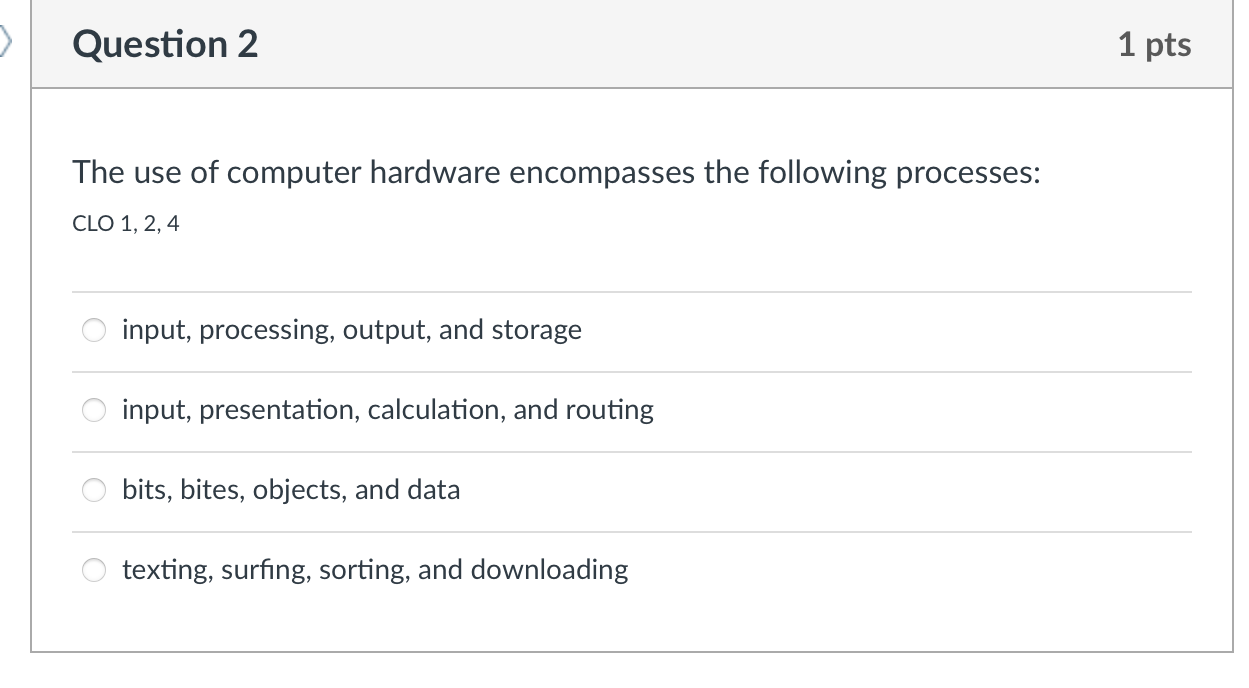Mark the texting, surfing, sorting, downloading radio
This screenshot has width=1249, height=688.
94,570
